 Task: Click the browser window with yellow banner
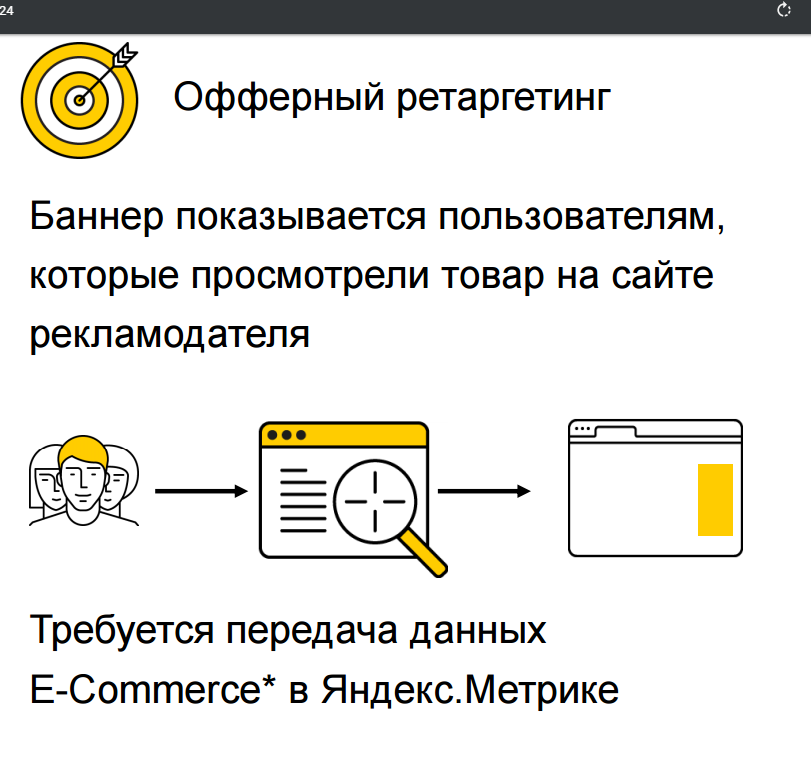(x=655, y=488)
